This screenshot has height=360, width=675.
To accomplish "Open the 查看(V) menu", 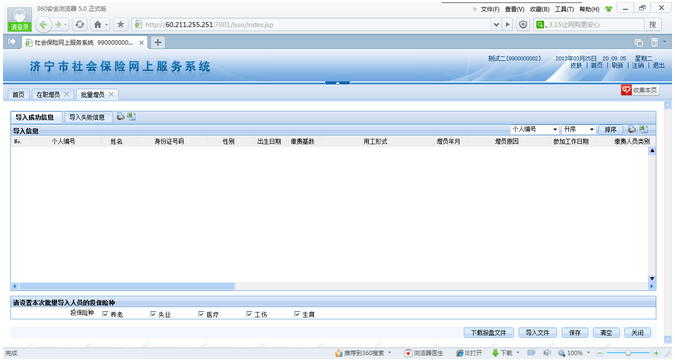I will click(514, 9).
